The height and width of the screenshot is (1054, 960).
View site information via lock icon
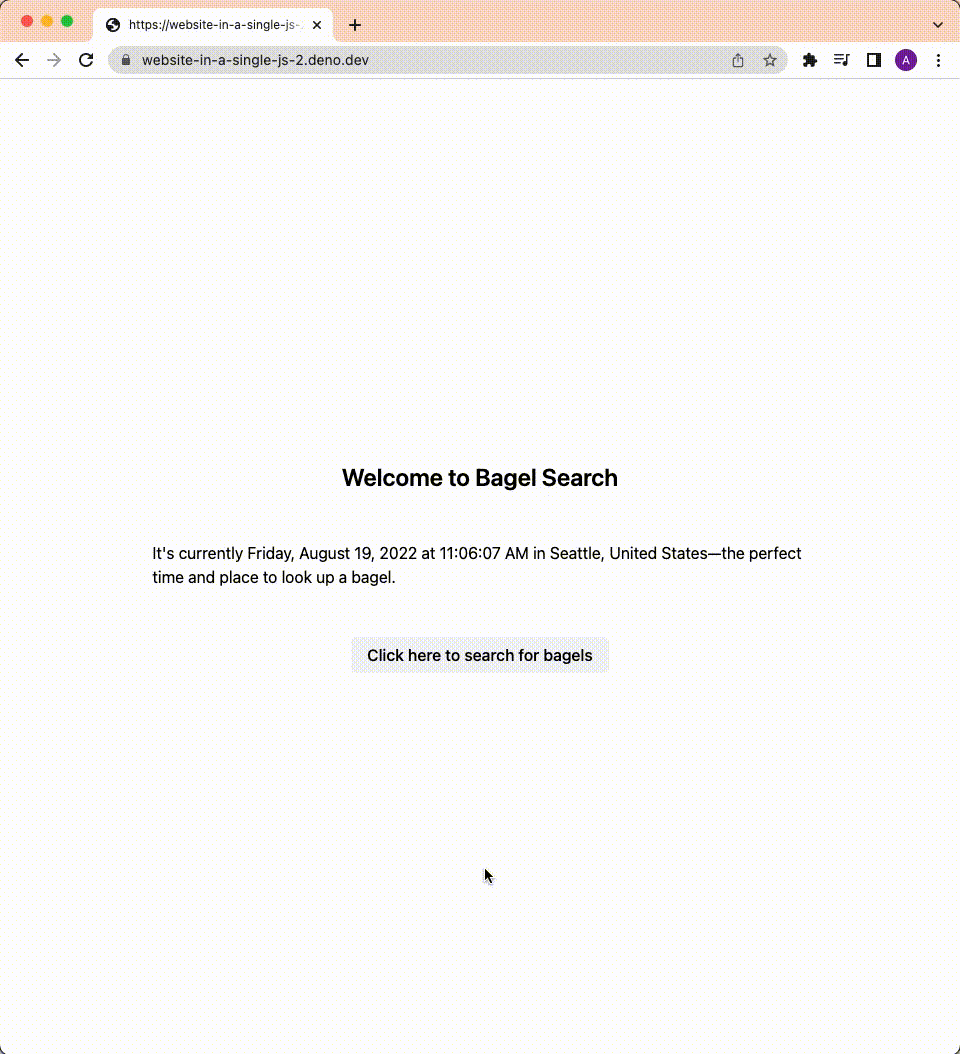pyautogui.click(x=126, y=60)
